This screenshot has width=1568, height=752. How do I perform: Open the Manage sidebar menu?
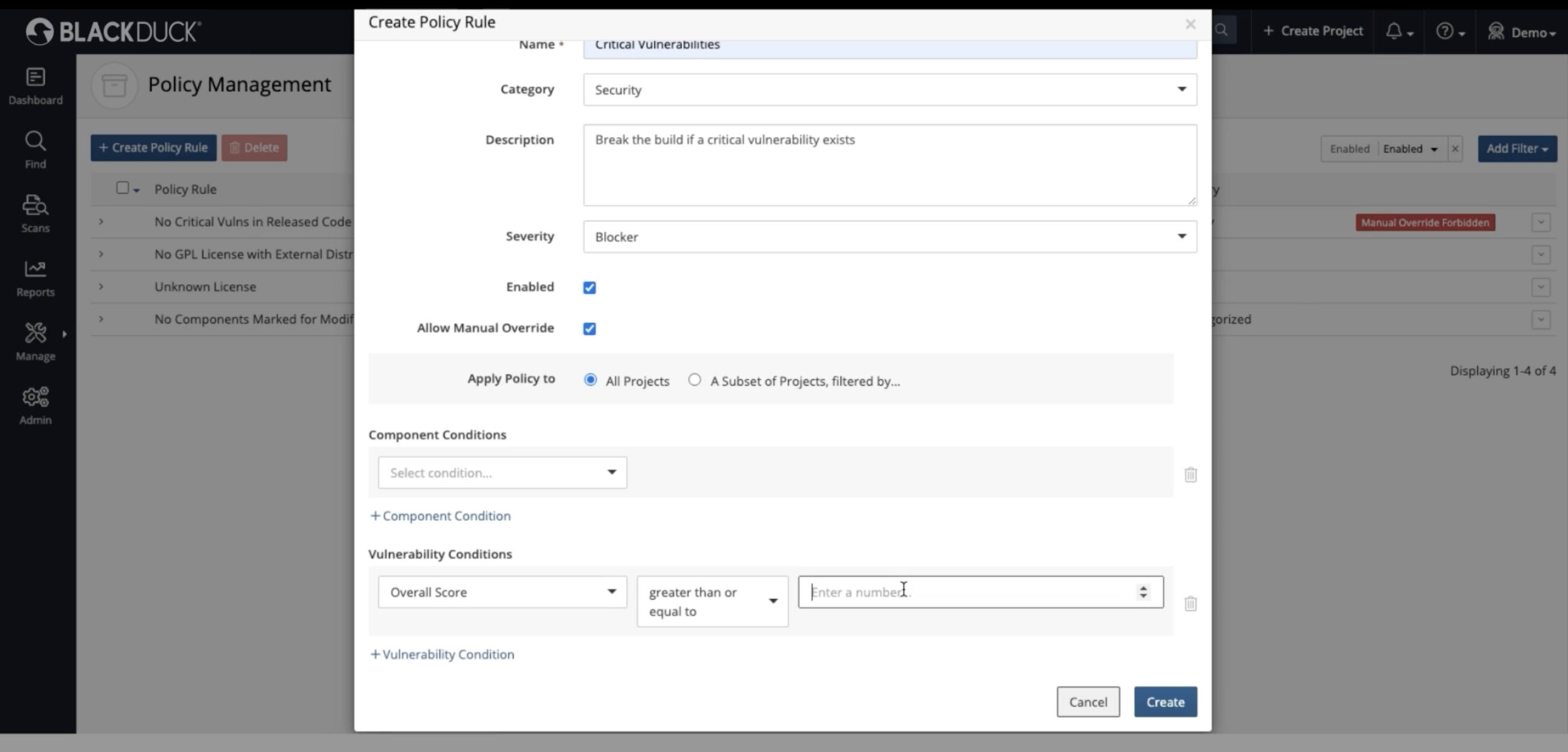(x=35, y=341)
